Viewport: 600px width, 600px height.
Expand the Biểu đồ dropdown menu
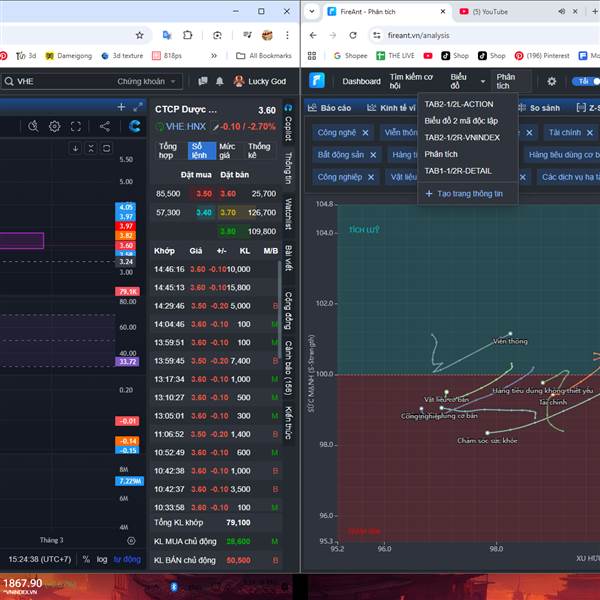coord(464,81)
